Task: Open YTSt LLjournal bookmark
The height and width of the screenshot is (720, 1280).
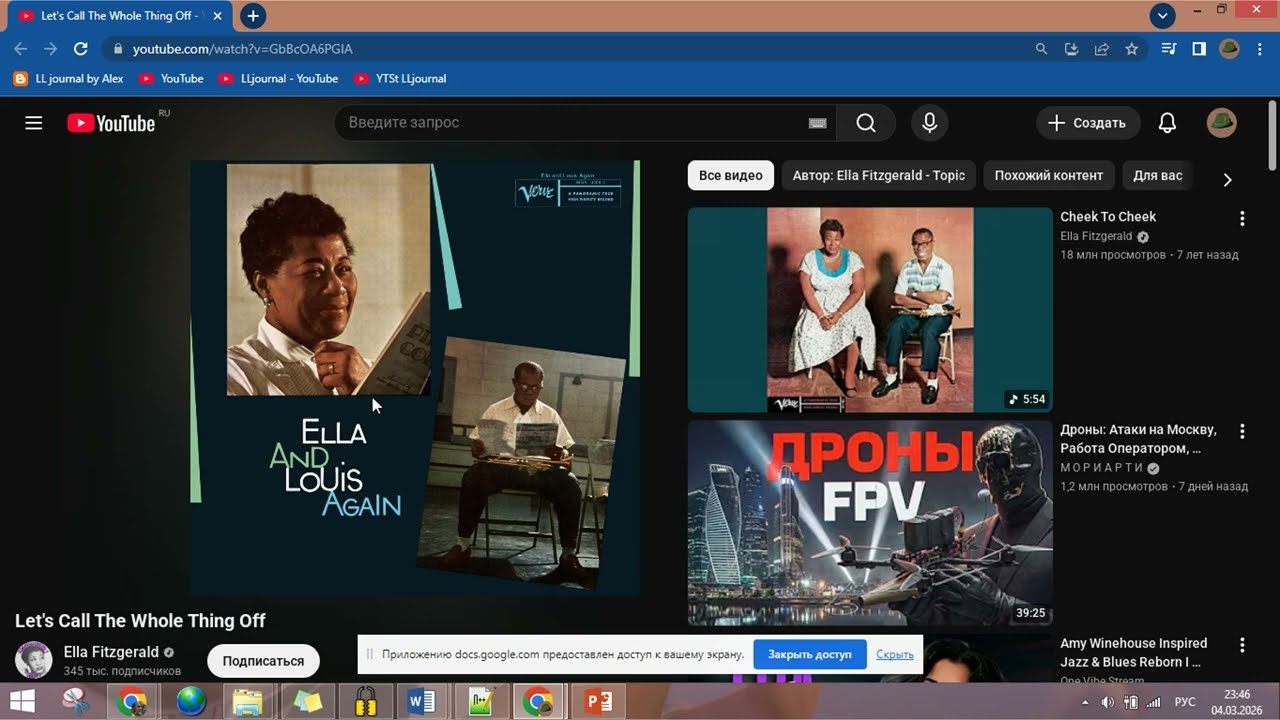Action: click(399, 78)
